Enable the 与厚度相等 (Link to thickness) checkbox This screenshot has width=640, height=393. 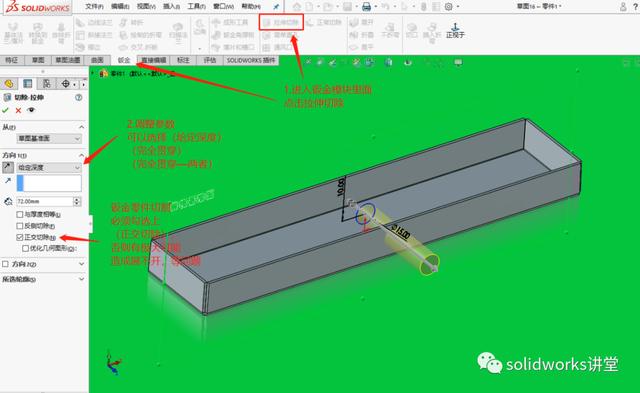[x=20, y=214]
